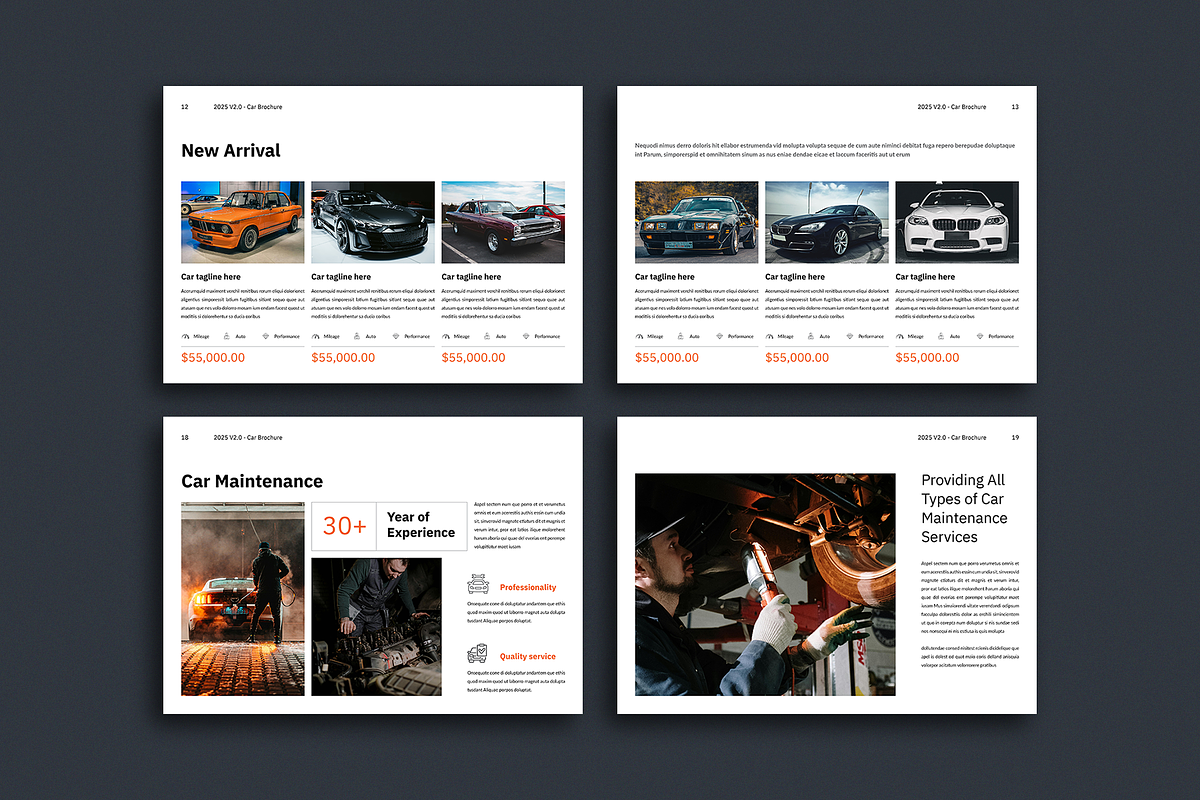Open the mechanic working under car photo
Viewport: 1200px width, 800px height.
765,584
